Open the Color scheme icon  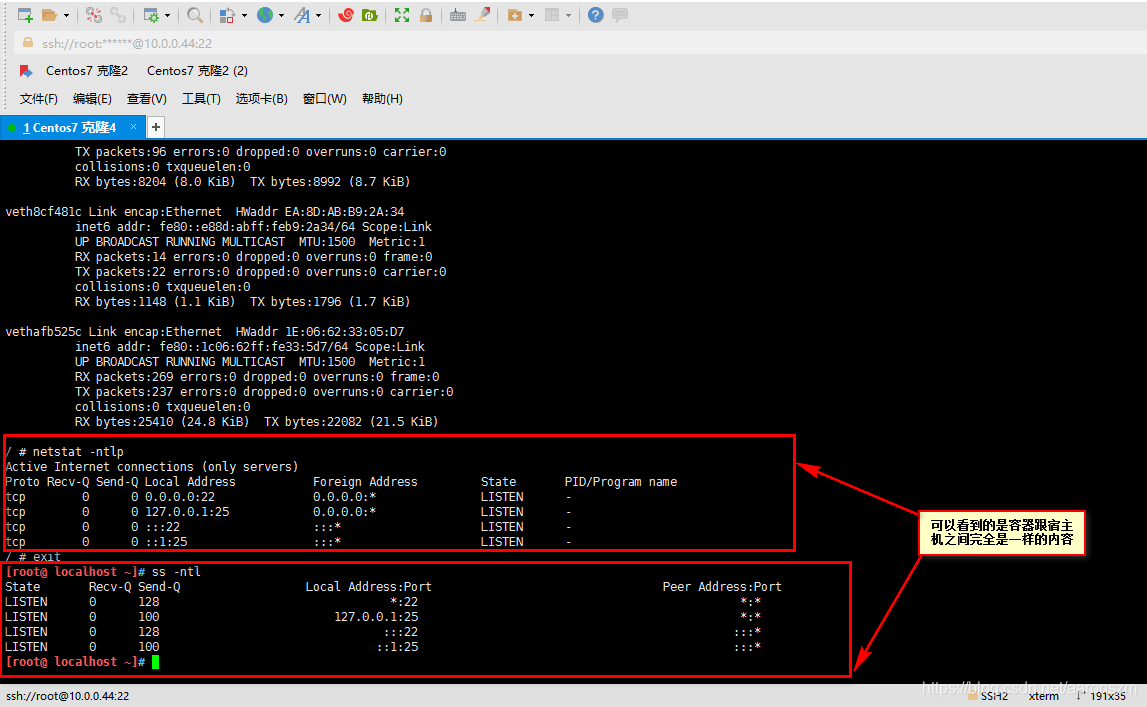click(227, 15)
